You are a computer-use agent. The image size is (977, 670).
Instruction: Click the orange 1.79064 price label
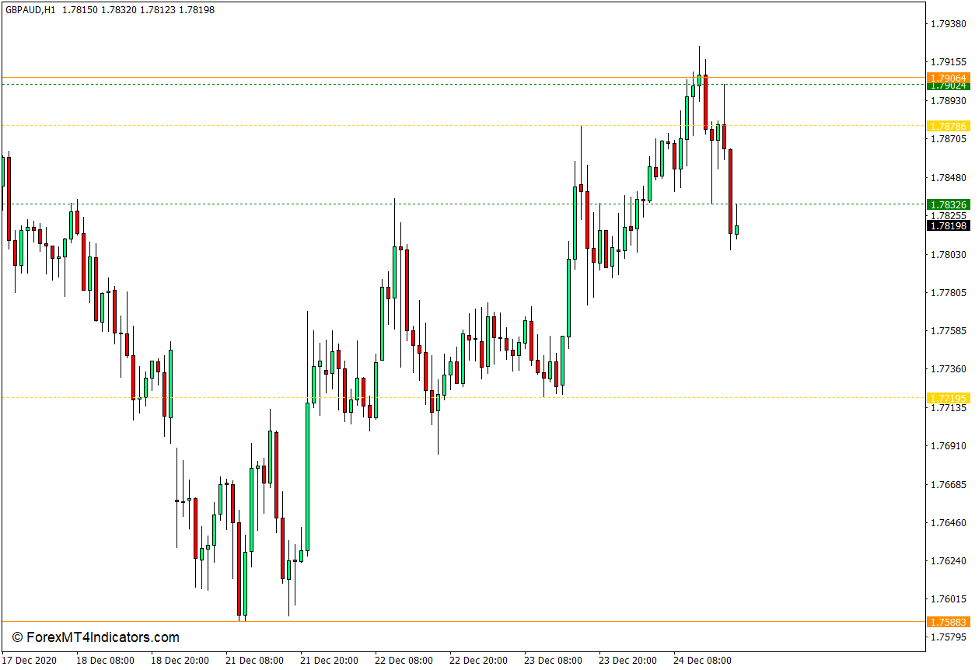pyautogui.click(x=948, y=78)
